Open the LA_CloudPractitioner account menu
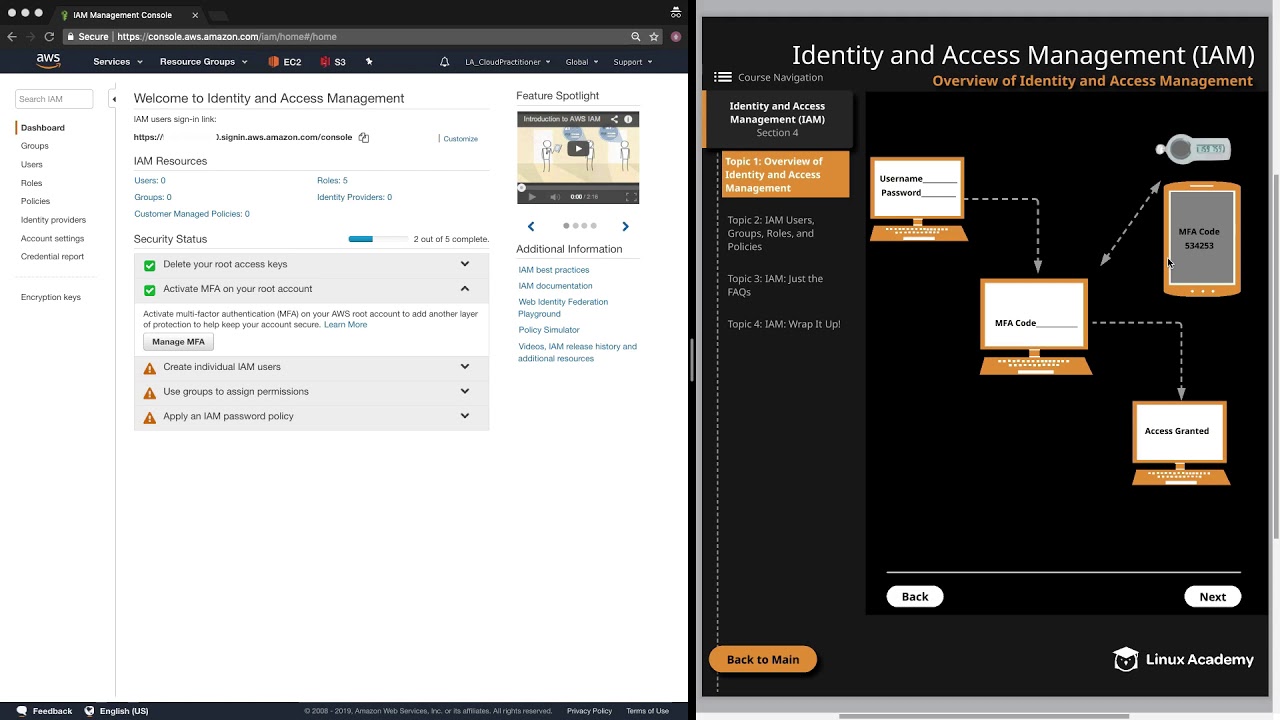 click(508, 62)
